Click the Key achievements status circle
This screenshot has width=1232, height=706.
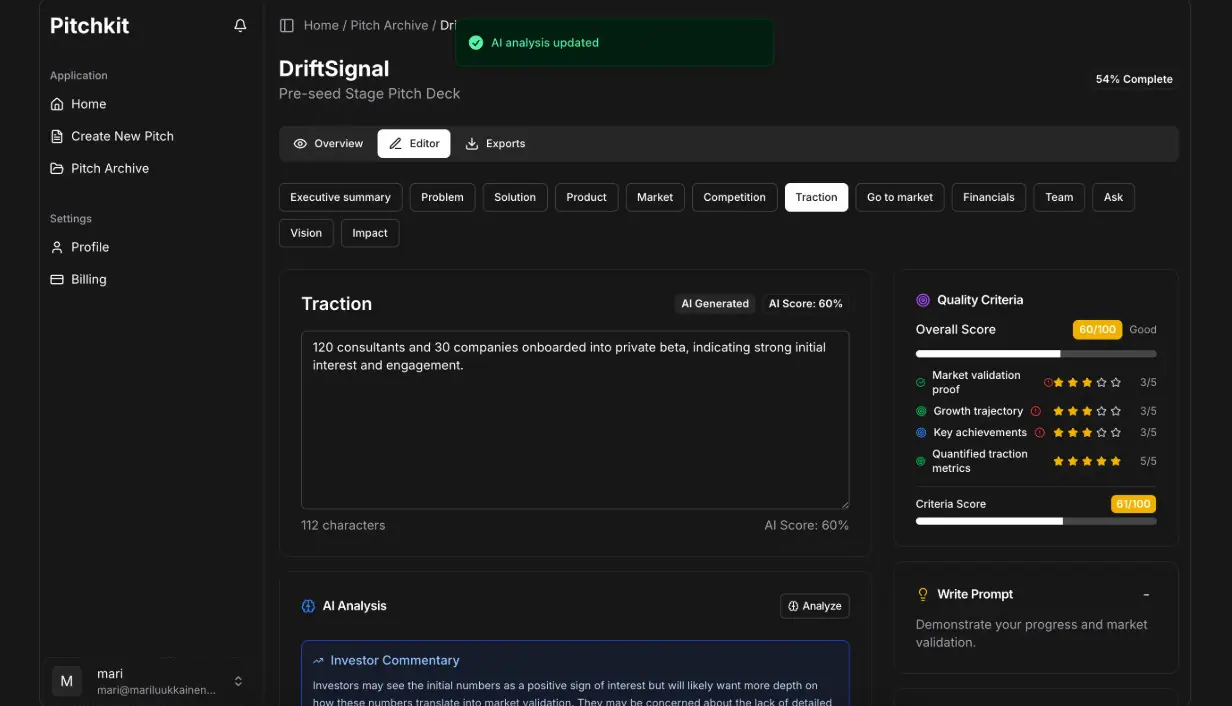click(x=921, y=433)
